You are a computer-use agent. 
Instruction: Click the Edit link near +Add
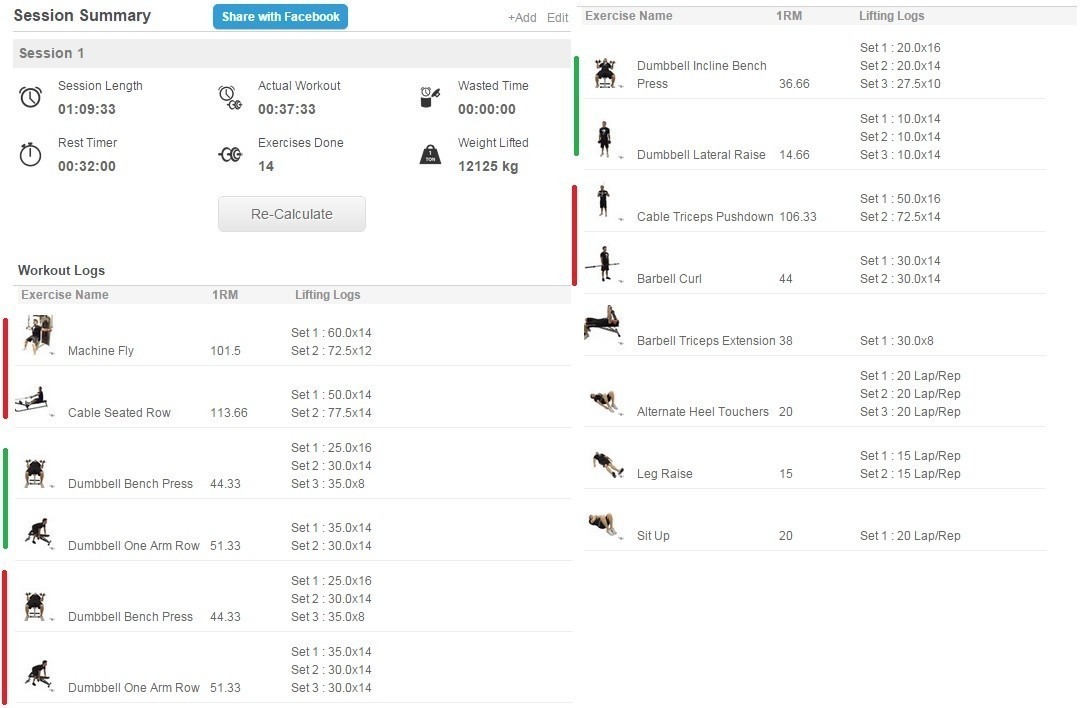click(x=557, y=18)
